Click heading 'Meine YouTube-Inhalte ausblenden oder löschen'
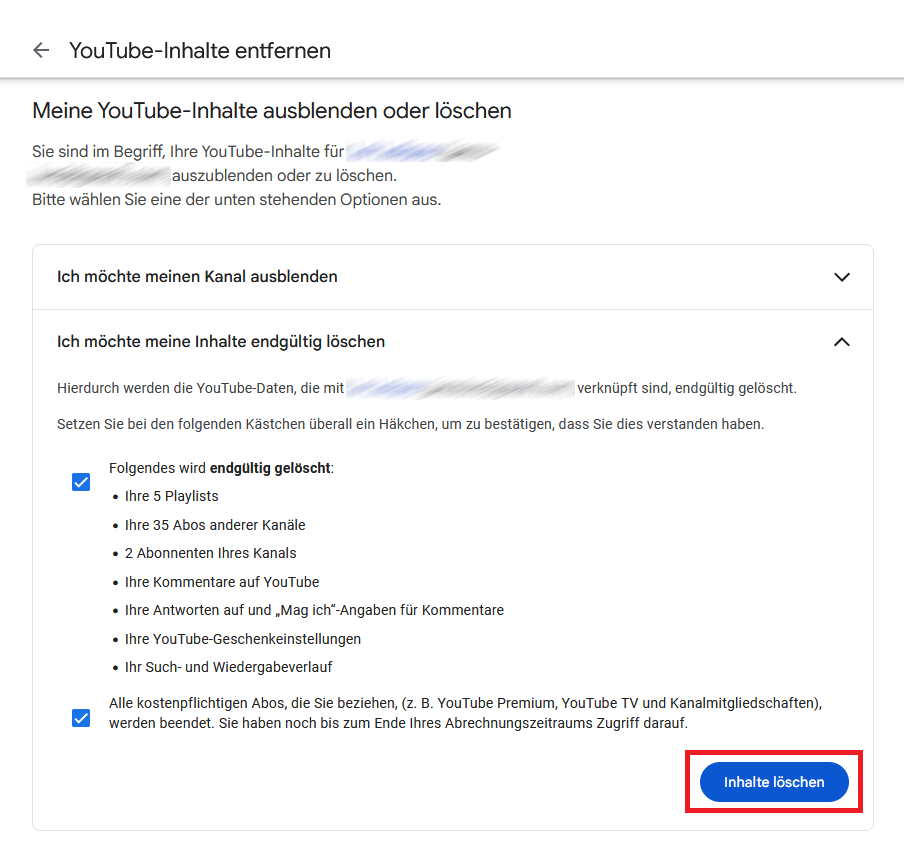This screenshot has height=842, width=904. pos(272,111)
